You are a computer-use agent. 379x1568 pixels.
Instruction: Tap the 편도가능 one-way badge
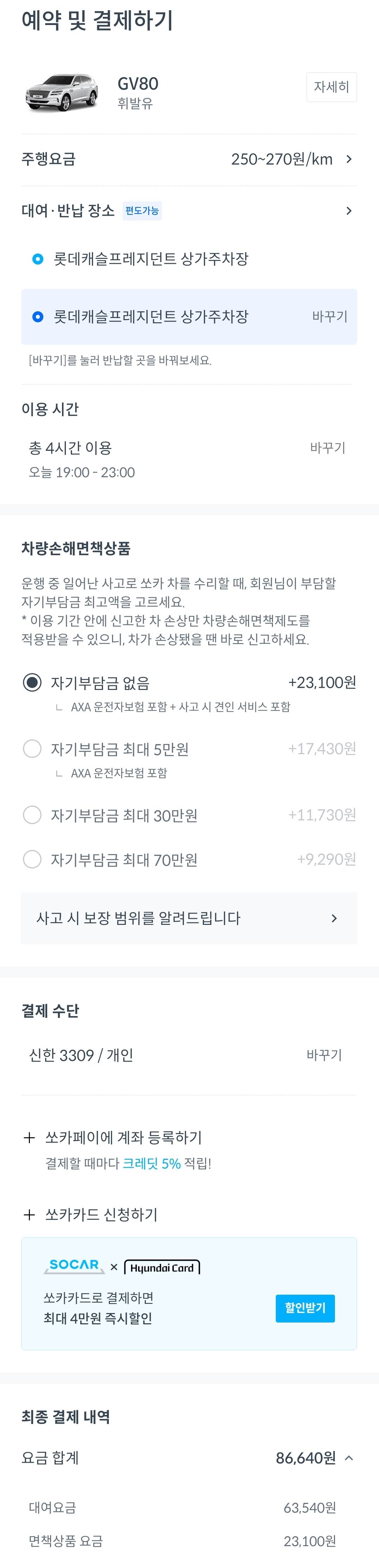click(x=142, y=211)
